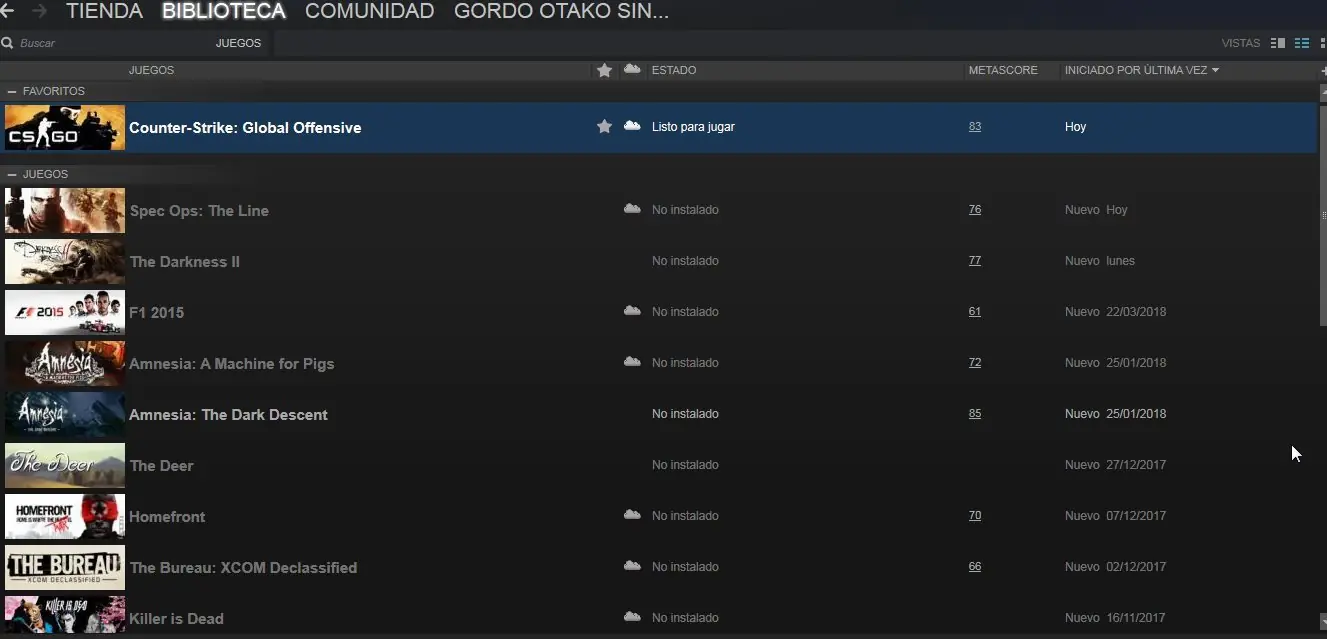The image size is (1327, 639).
Task: Click Listo para jugar status text
Action: [x=693, y=127]
